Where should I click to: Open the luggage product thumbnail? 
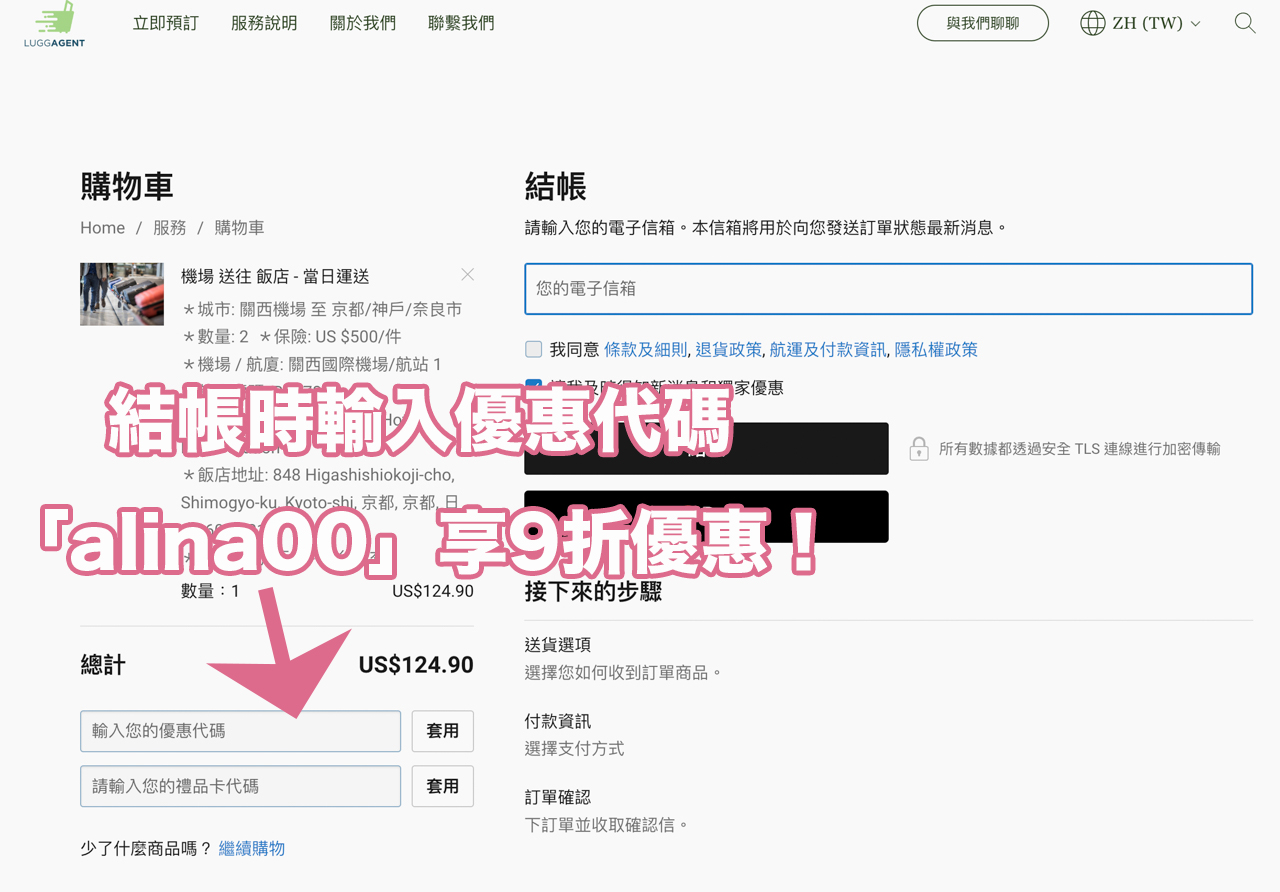click(122, 294)
